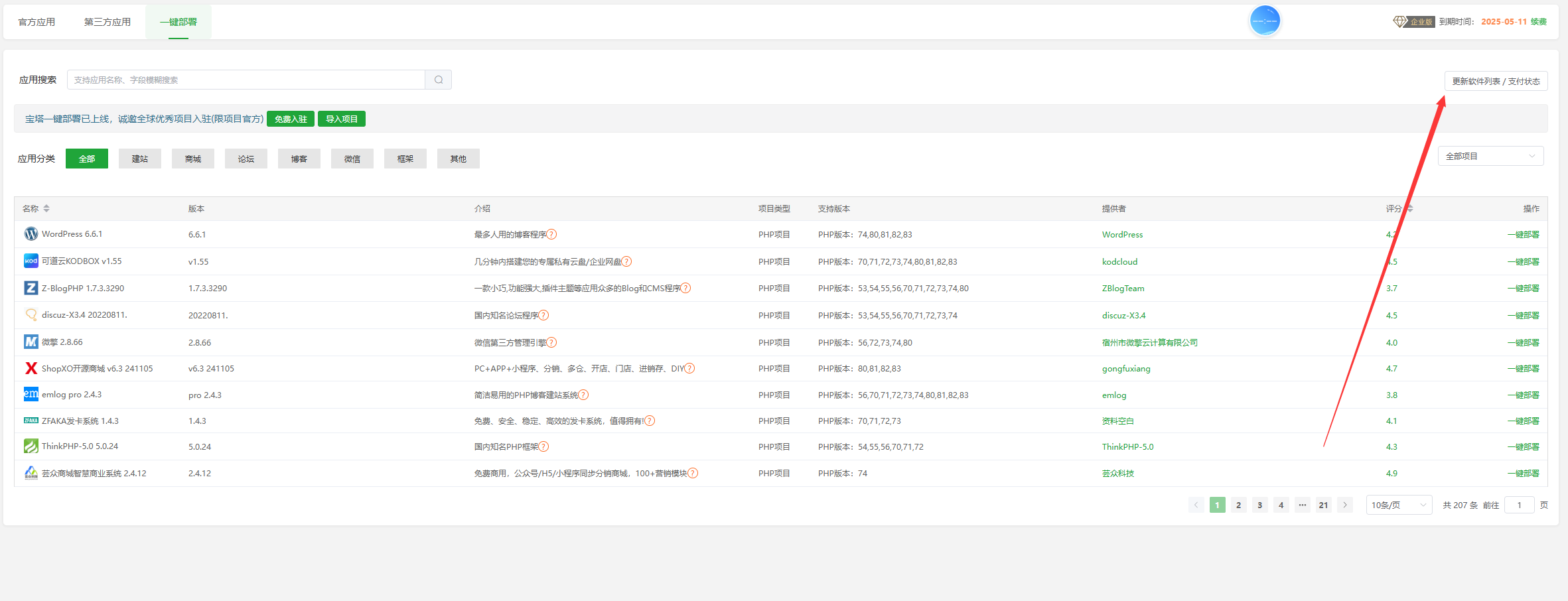Open the 10条/页 page size dropdown

[x=1399, y=505]
